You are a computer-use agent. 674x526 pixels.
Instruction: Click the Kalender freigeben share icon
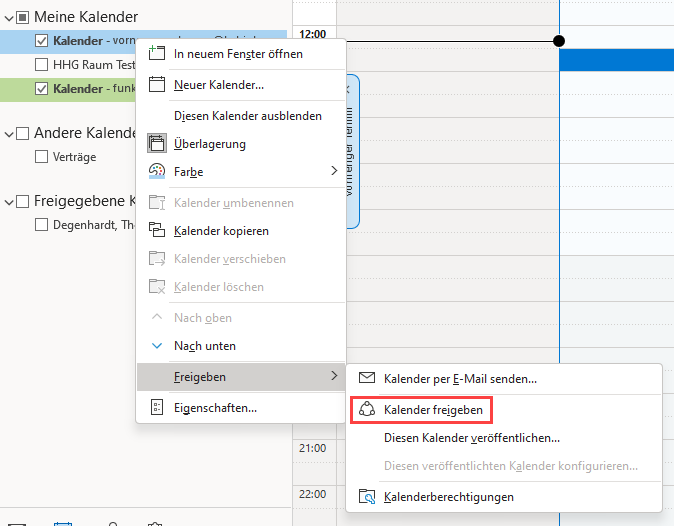(367, 409)
